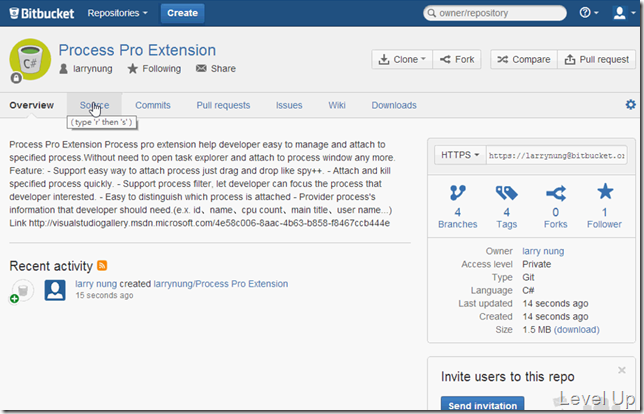Click the Create button
644x414 pixels.
(182, 13)
